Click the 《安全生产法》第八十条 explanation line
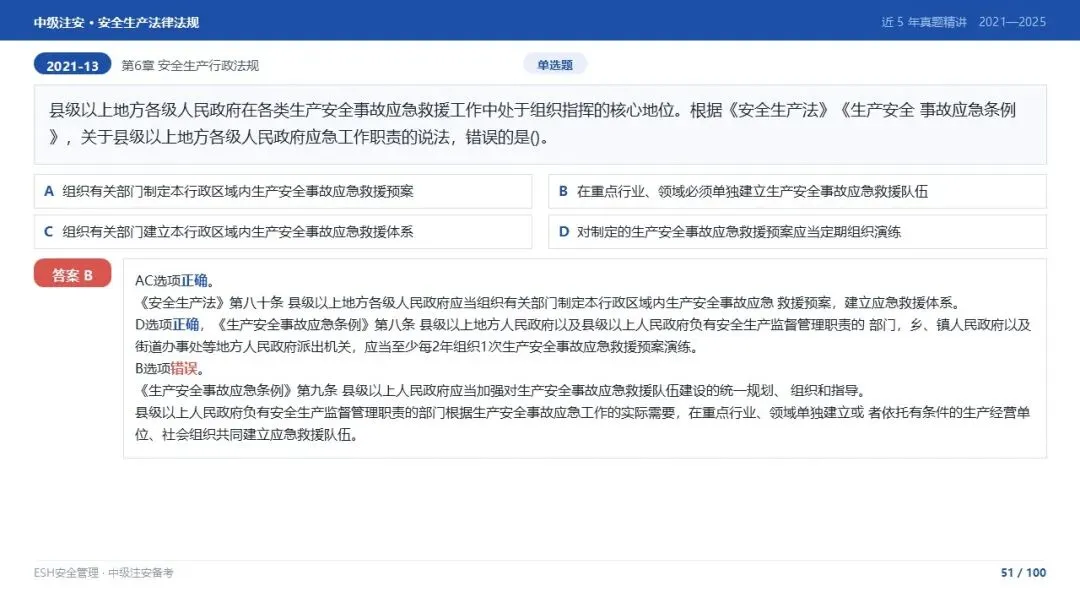 pos(548,302)
